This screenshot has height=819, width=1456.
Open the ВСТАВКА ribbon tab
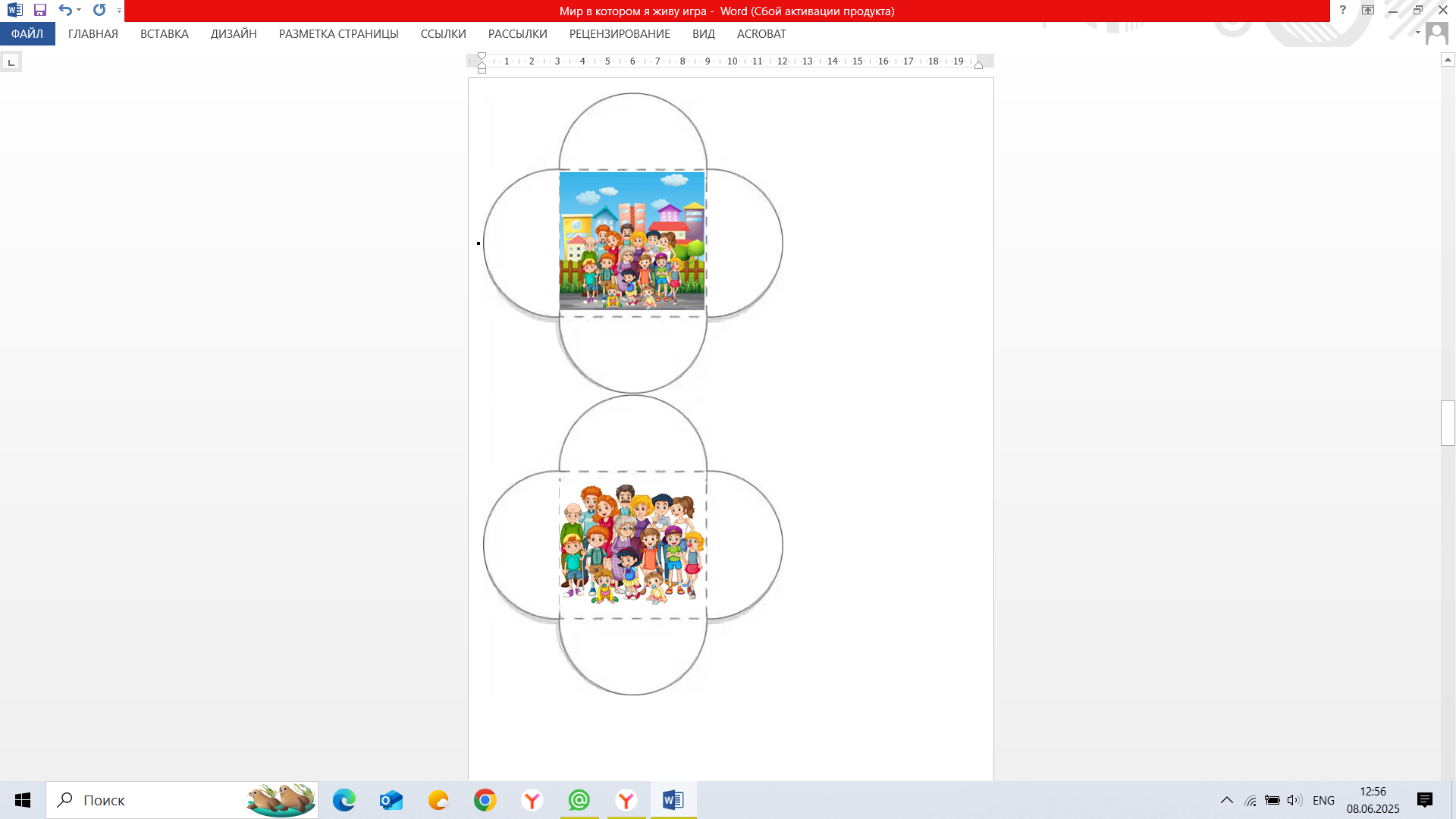pos(164,34)
